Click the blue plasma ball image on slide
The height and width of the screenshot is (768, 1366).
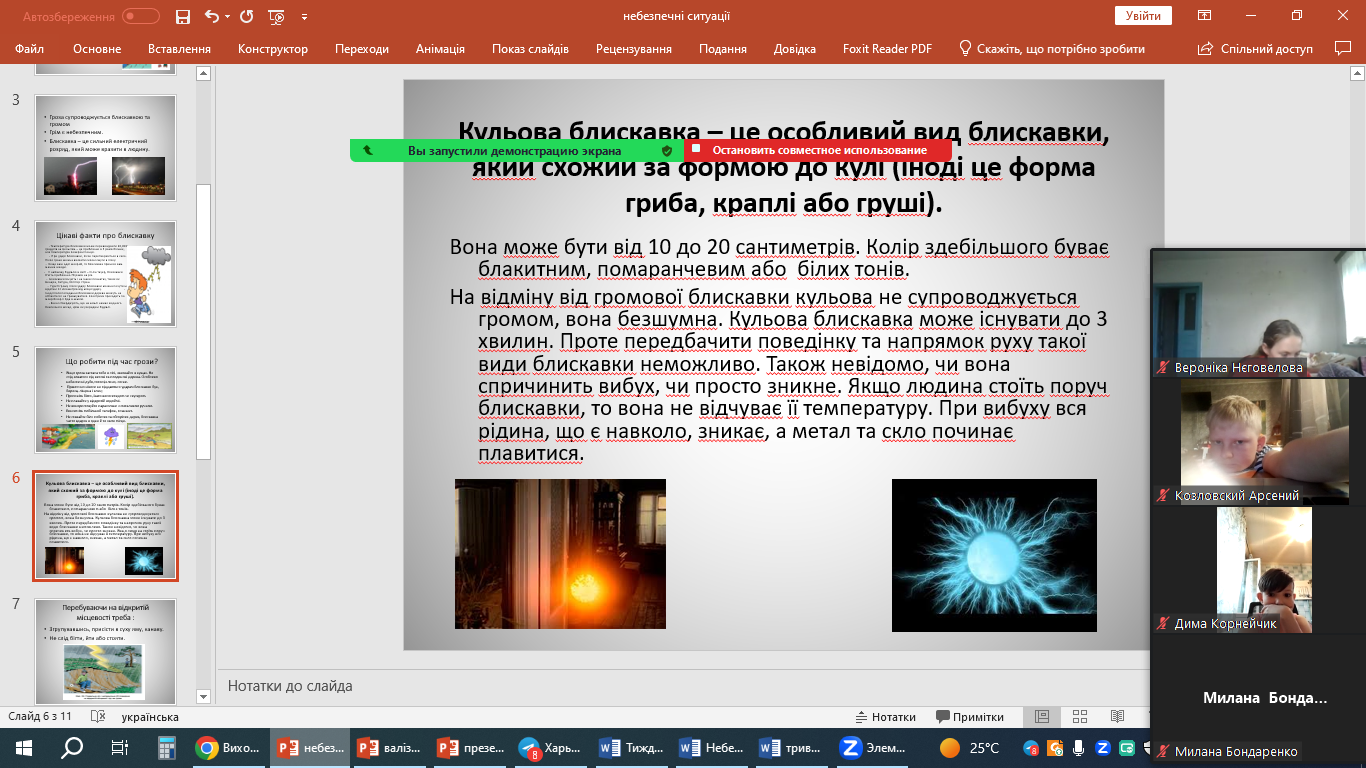pyautogui.click(x=994, y=555)
